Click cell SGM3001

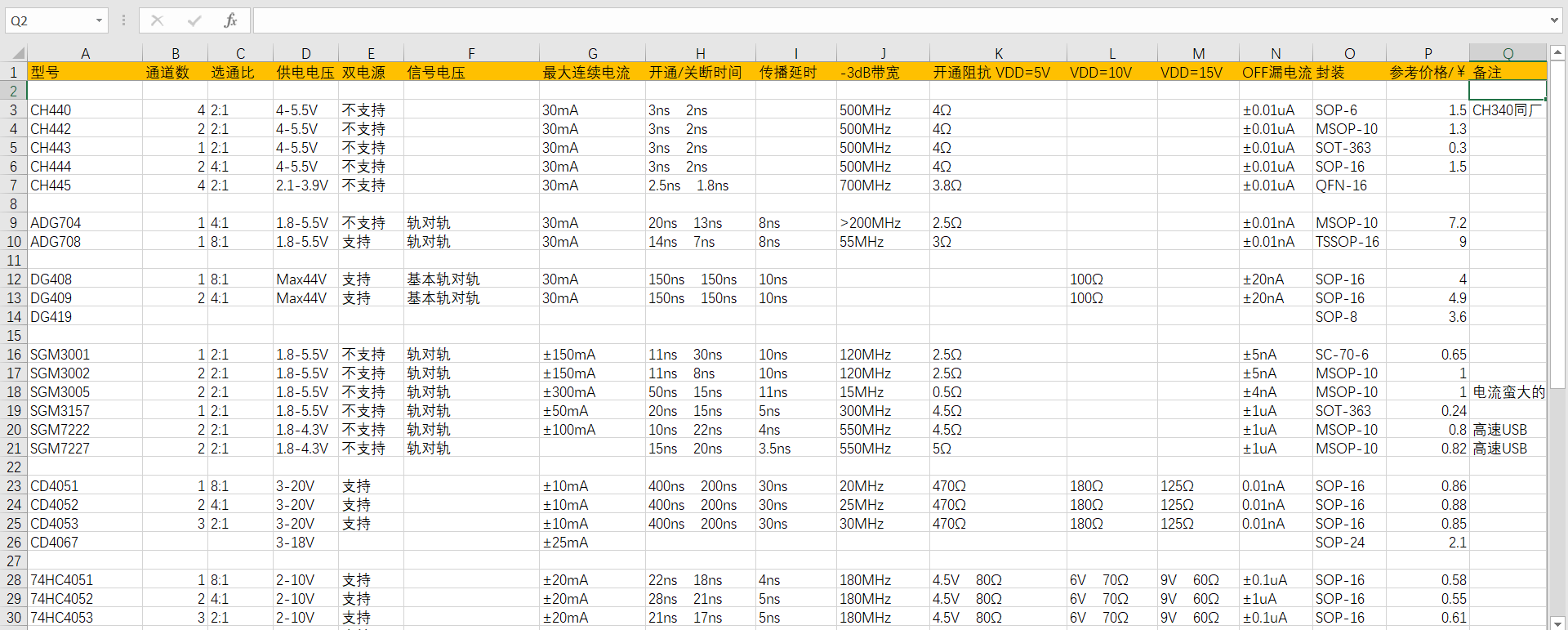click(85, 354)
